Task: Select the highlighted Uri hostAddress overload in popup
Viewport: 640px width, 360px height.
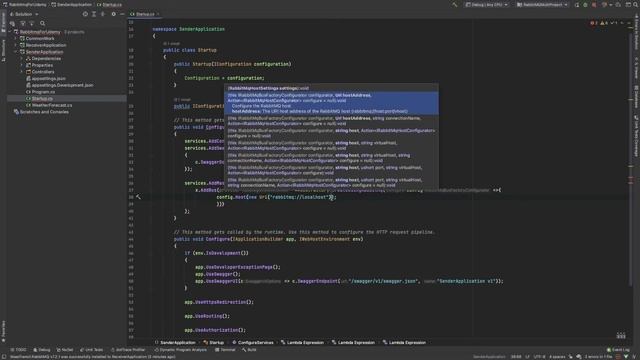Action: pyautogui.click(x=331, y=103)
